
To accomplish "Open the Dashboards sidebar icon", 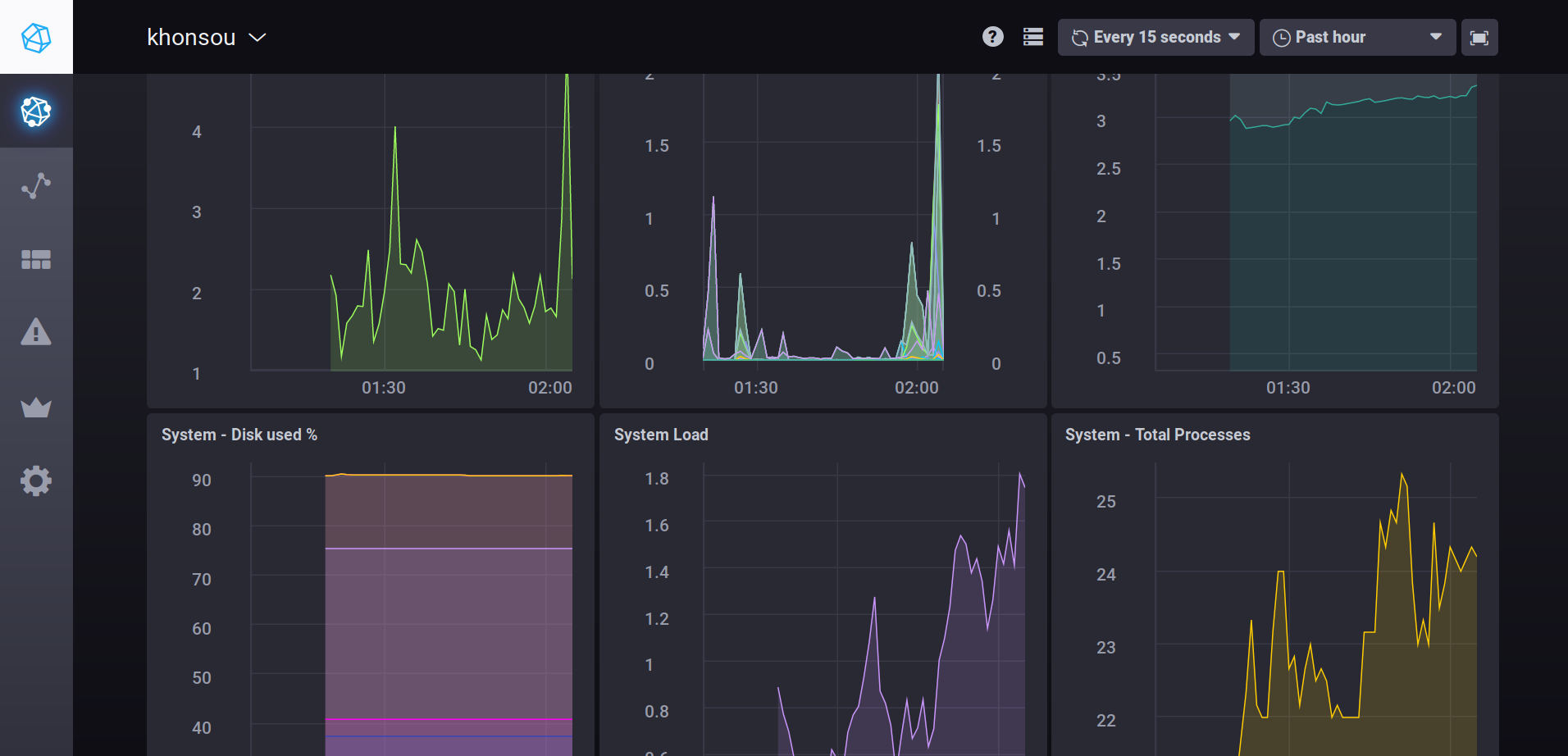I will click(36, 259).
